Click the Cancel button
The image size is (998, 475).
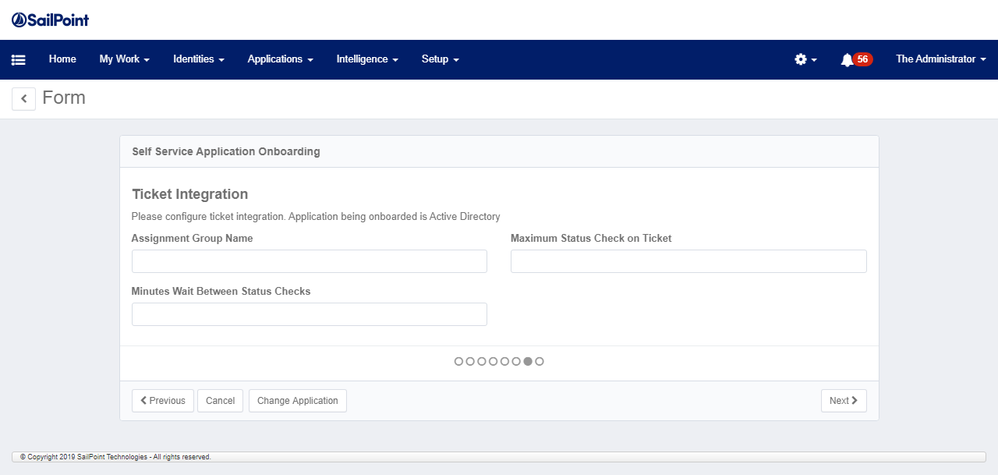click(x=220, y=401)
